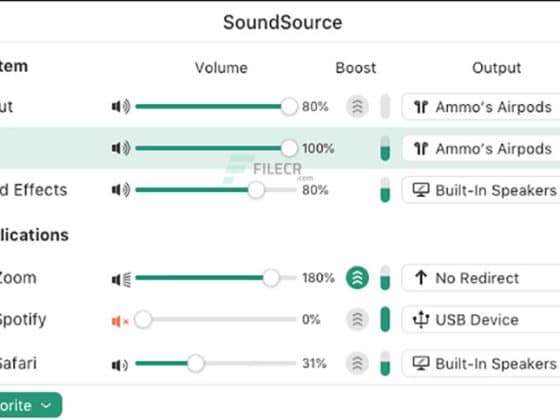Select the Safari application row label

(x=18, y=364)
